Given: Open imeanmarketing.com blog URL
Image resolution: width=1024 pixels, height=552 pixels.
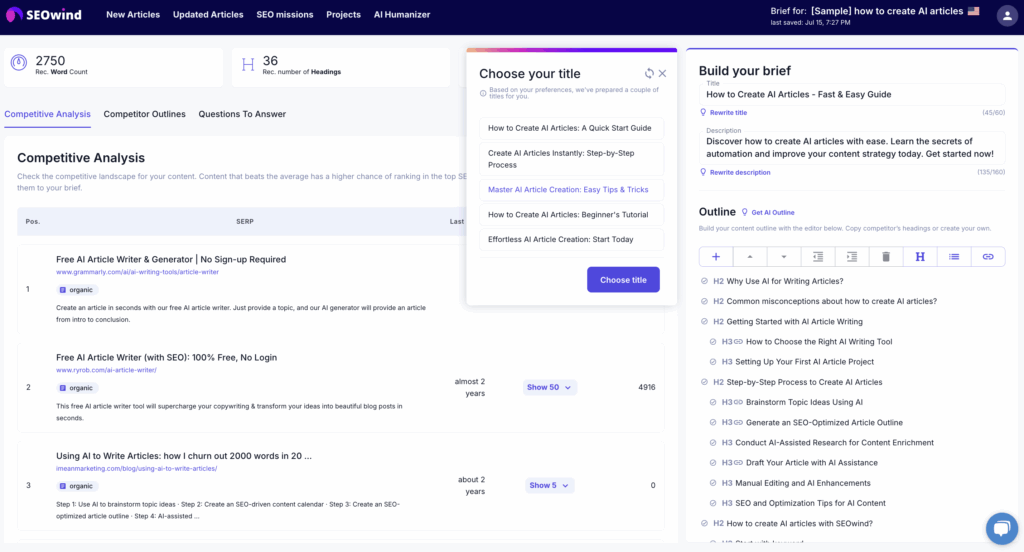Looking at the screenshot, I should (x=136, y=468).
